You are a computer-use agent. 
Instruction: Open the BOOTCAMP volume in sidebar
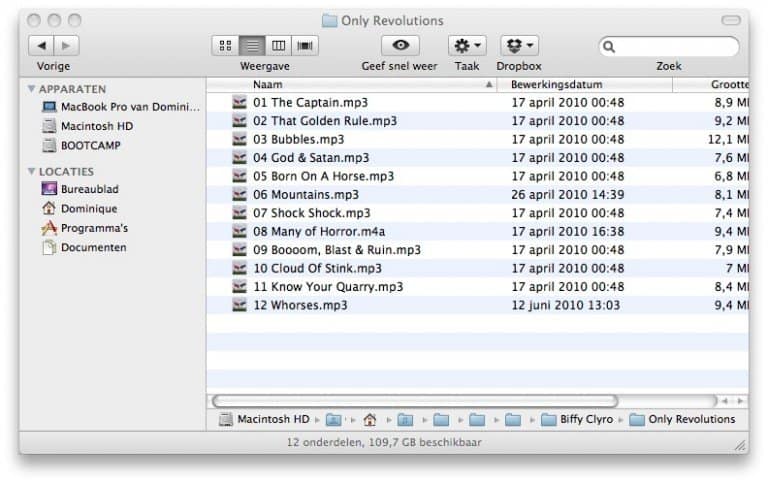click(81, 145)
